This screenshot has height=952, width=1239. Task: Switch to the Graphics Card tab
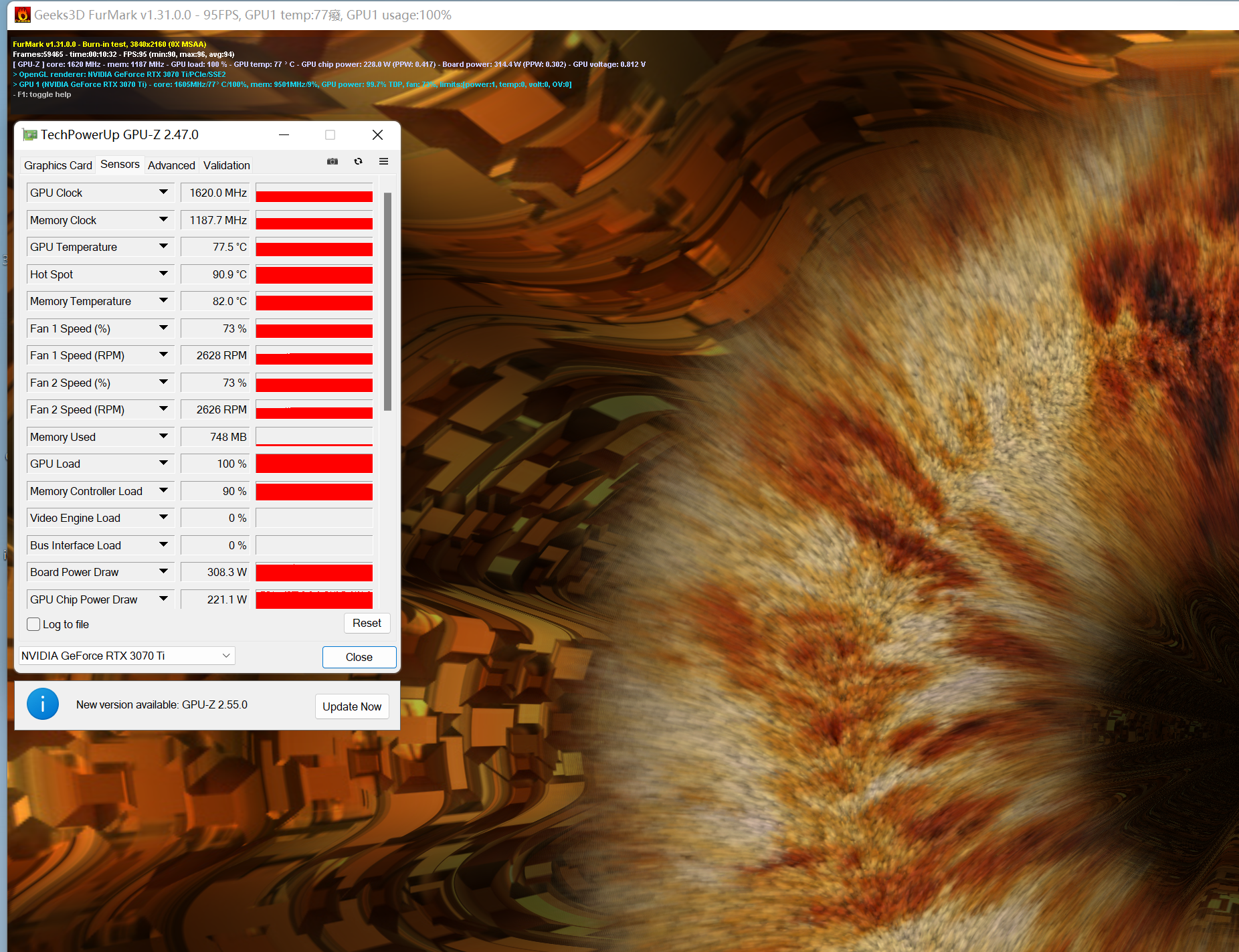pyautogui.click(x=58, y=165)
